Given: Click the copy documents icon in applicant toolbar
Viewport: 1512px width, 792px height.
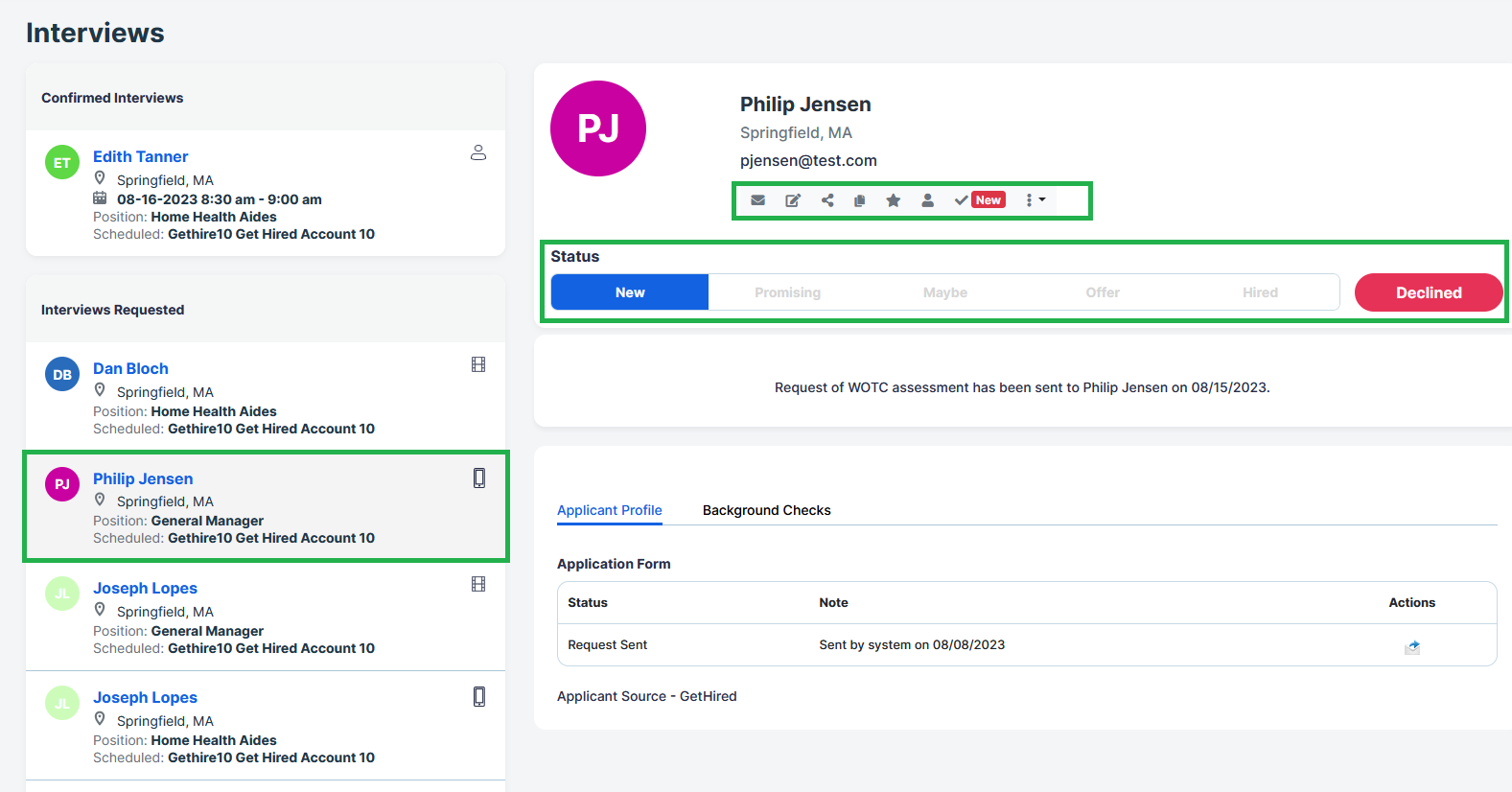Looking at the screenshot, I should click(x=860, y=200).
